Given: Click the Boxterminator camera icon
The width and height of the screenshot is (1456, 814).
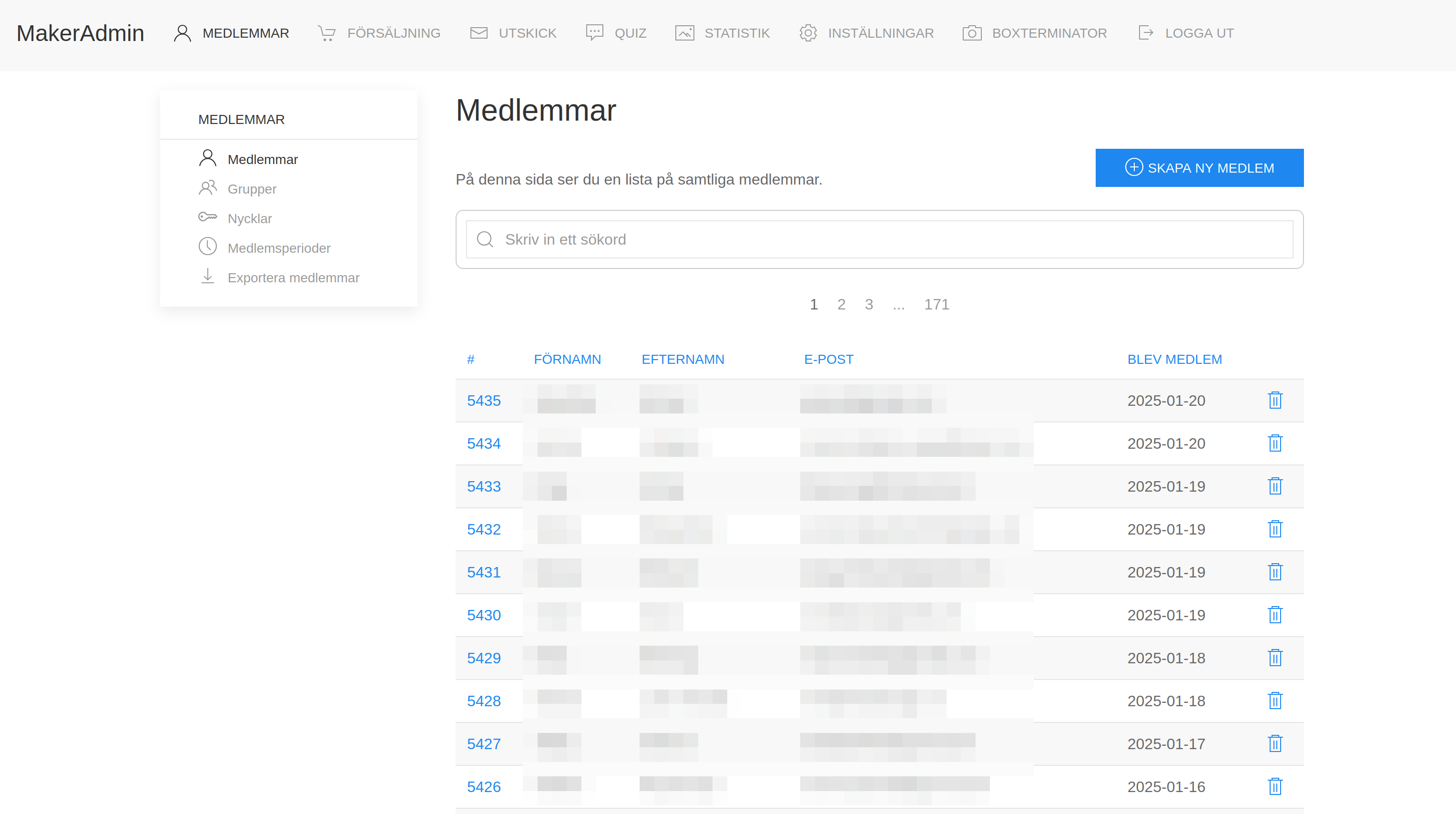Looking at the screenshot, I should coord(972,33).
